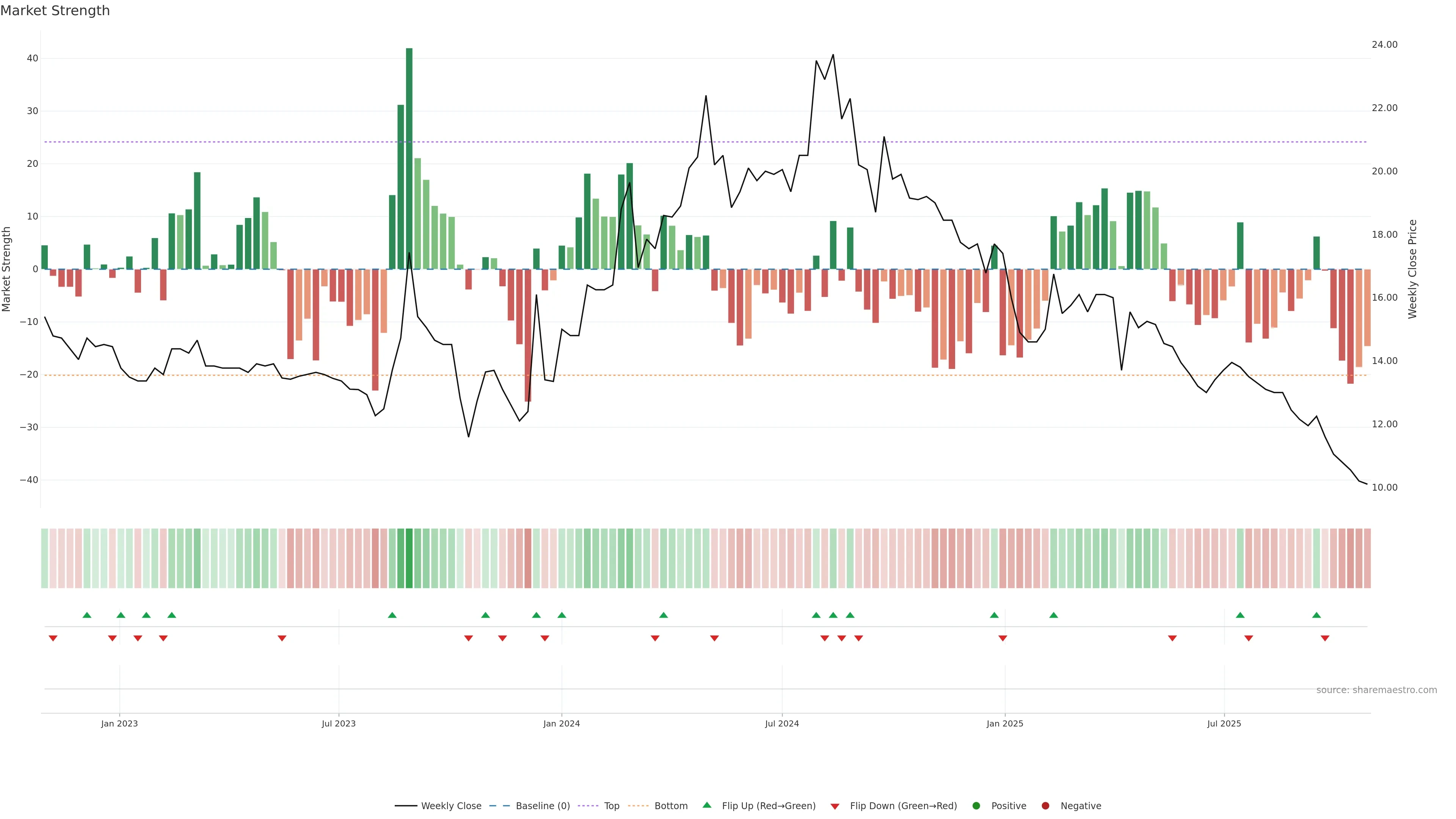Click the Flip Up green triangle legend icon
Image resolution: width=1456 pixels, height=819 pixels.
706,805
